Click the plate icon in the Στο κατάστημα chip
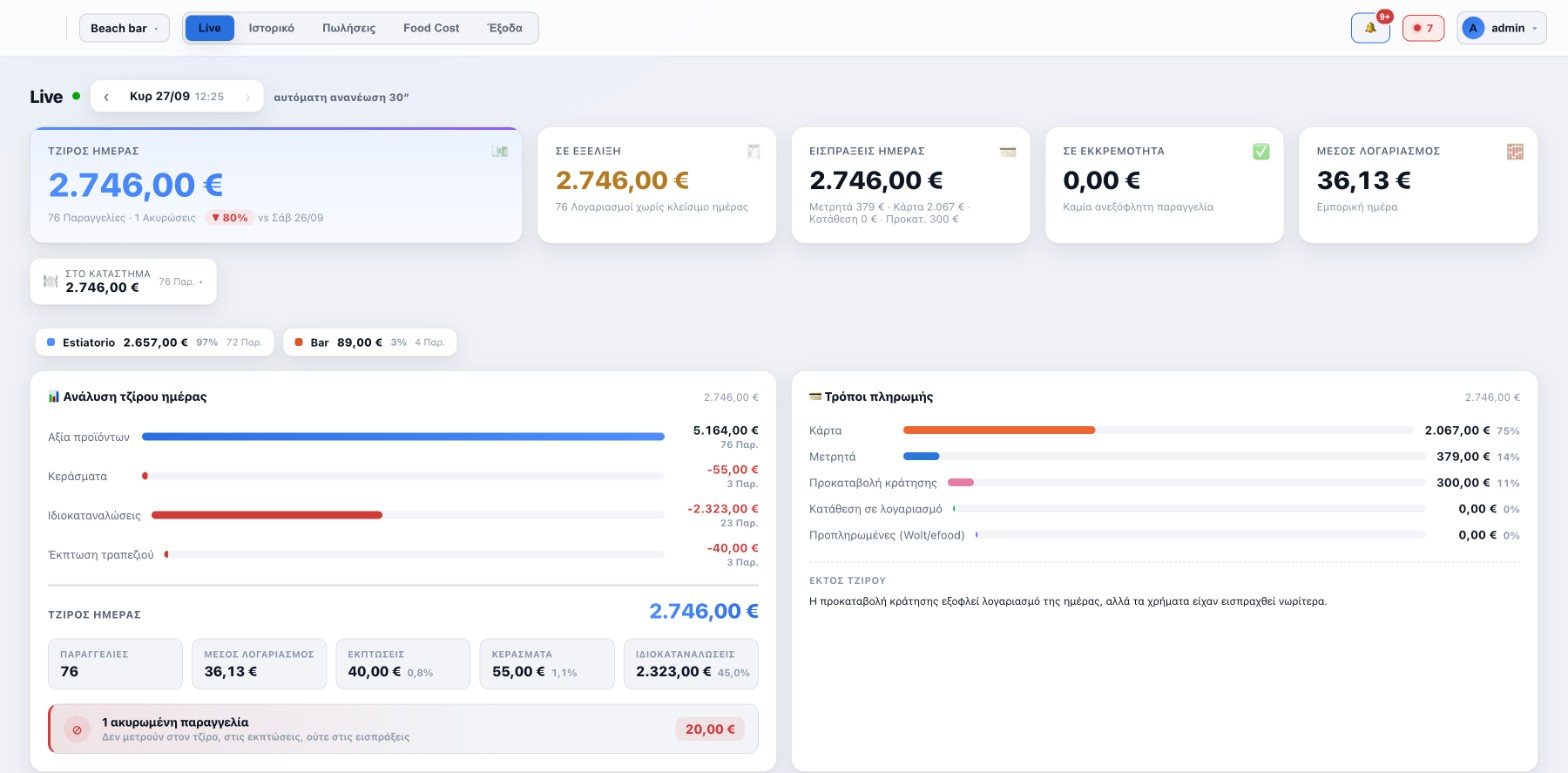 pos(50,281)
